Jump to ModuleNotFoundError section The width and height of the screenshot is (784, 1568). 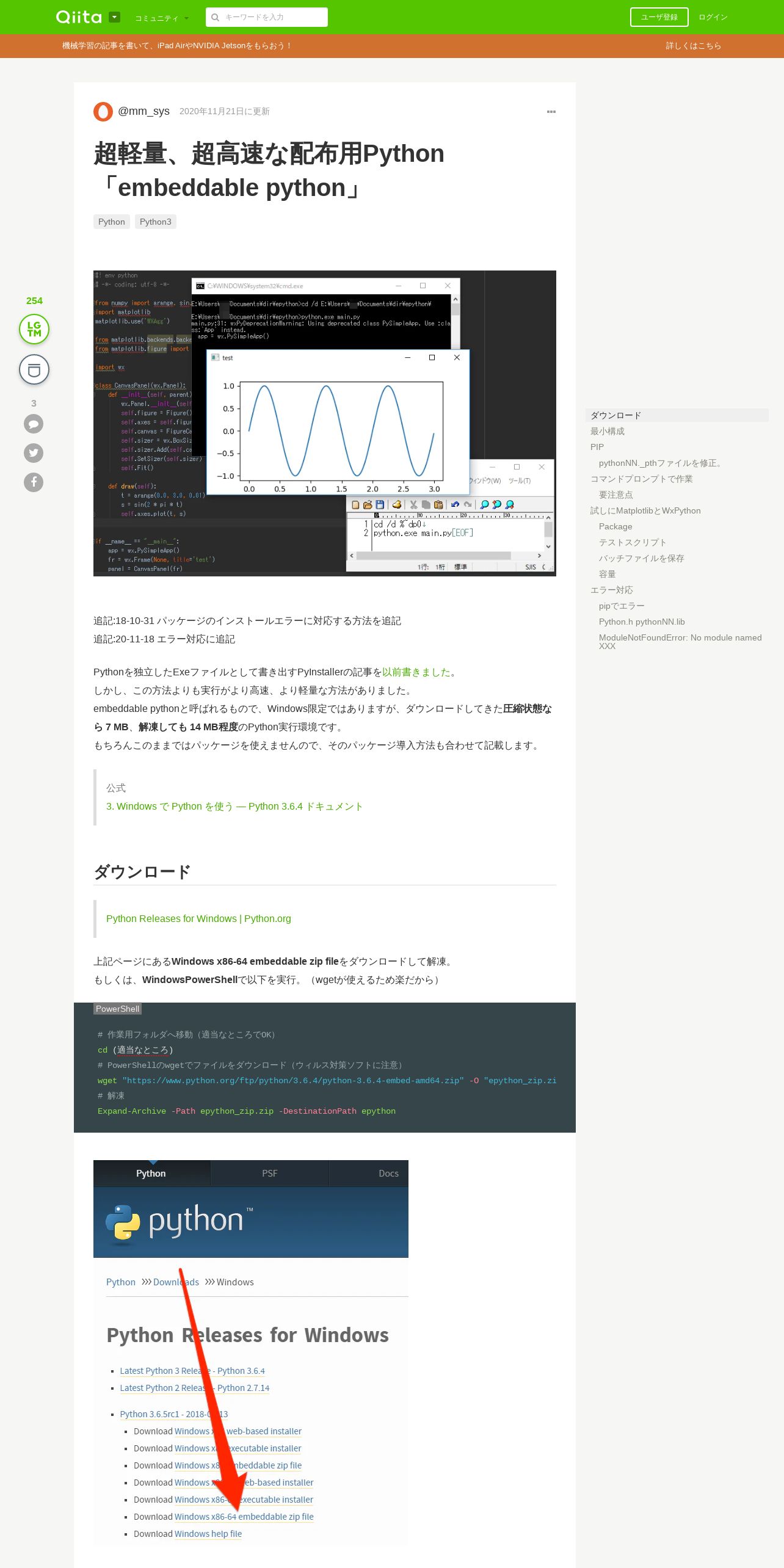click(680, 642)
